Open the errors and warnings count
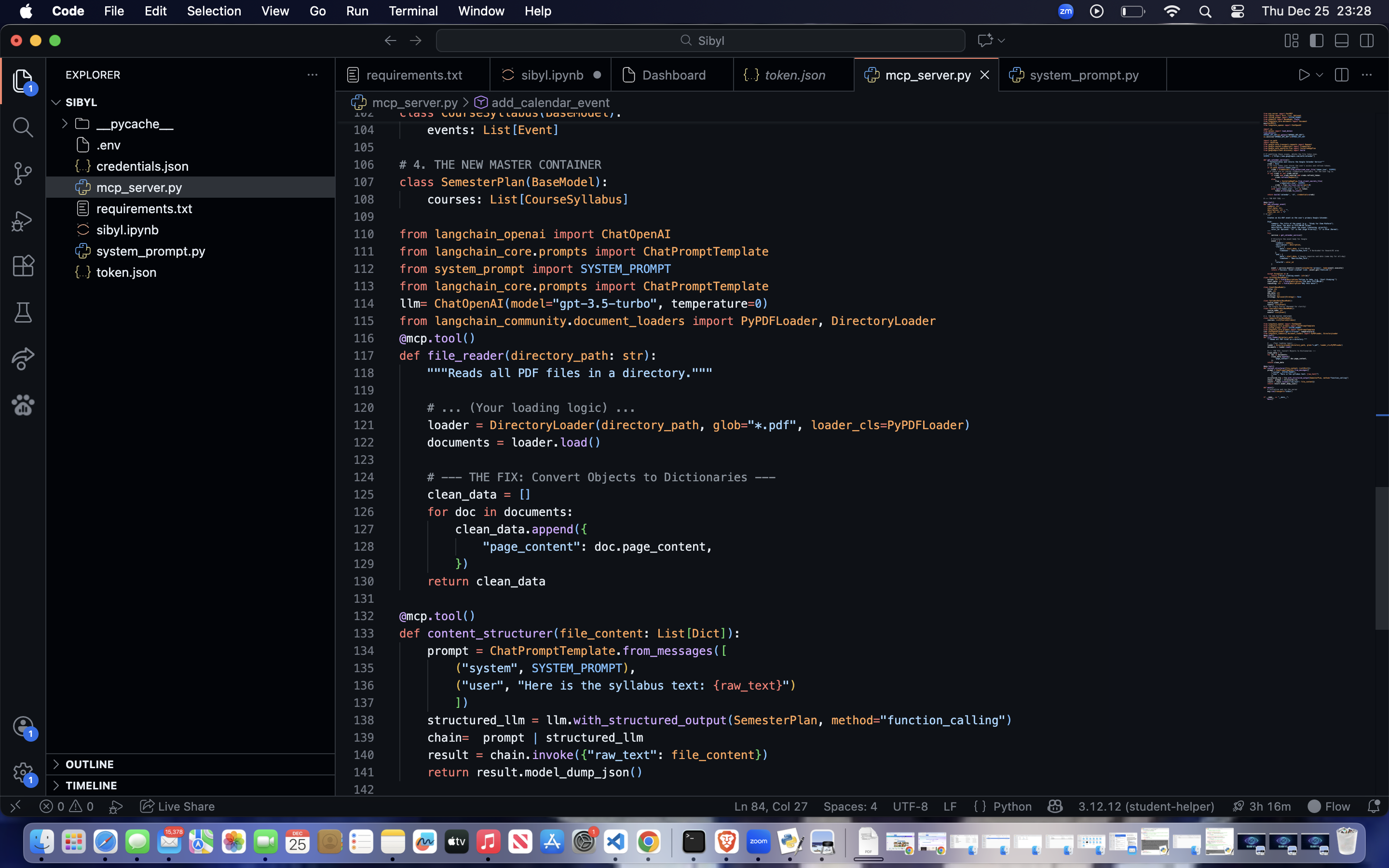This screenshot has height=868, width=1389. 67,806
